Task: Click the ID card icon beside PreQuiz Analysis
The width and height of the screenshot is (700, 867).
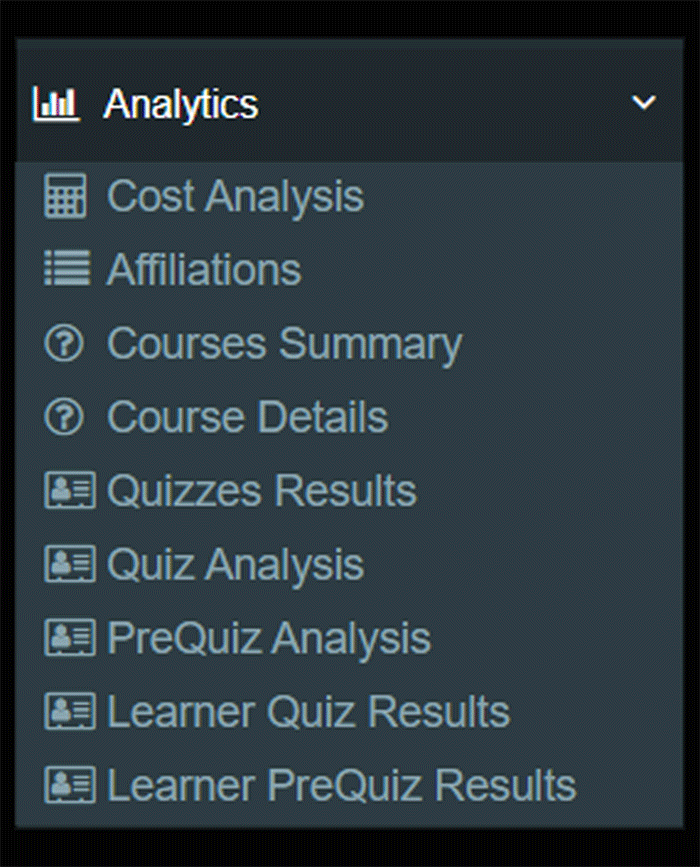Action: coord(69,638)
